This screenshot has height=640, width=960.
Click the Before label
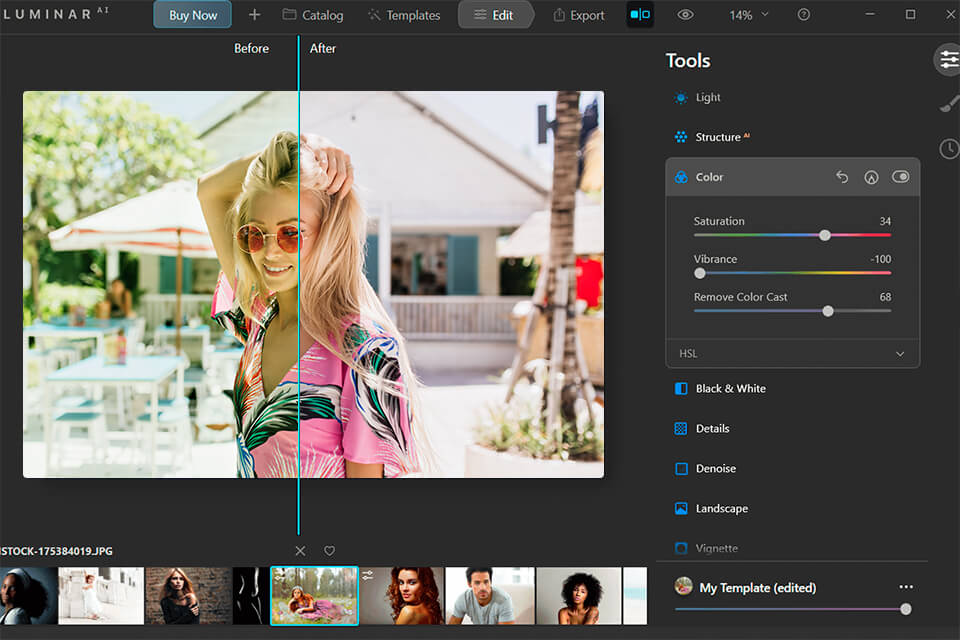(x=251, y=48)
